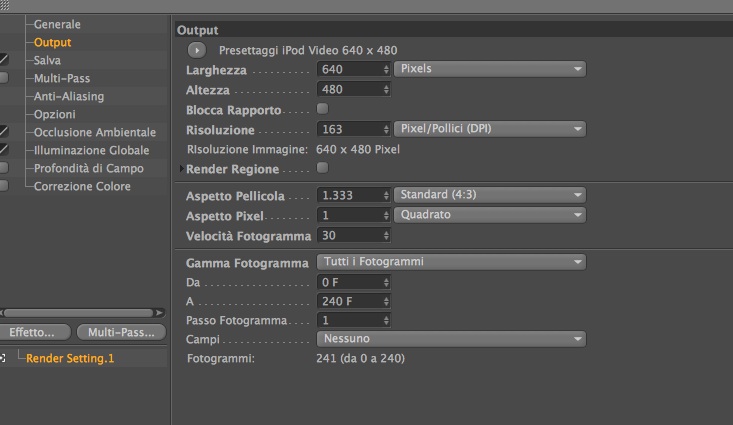This screenshot has width=733, height=425.
Task: Click the Velocità Fotogramma stepper arrows
Action: (x=386, y=235)
